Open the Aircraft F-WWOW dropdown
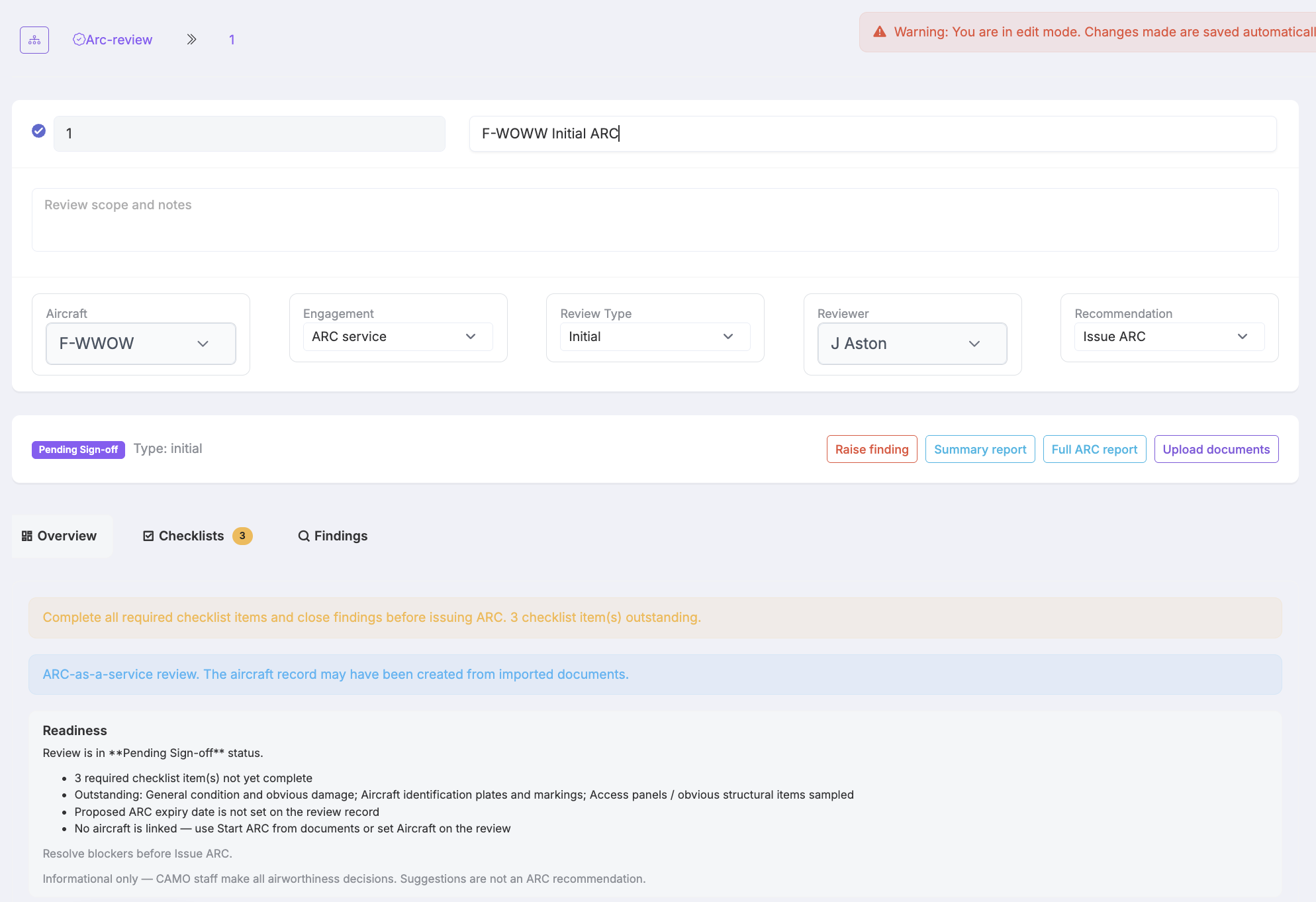The image size is (1316, 902). 141,344
